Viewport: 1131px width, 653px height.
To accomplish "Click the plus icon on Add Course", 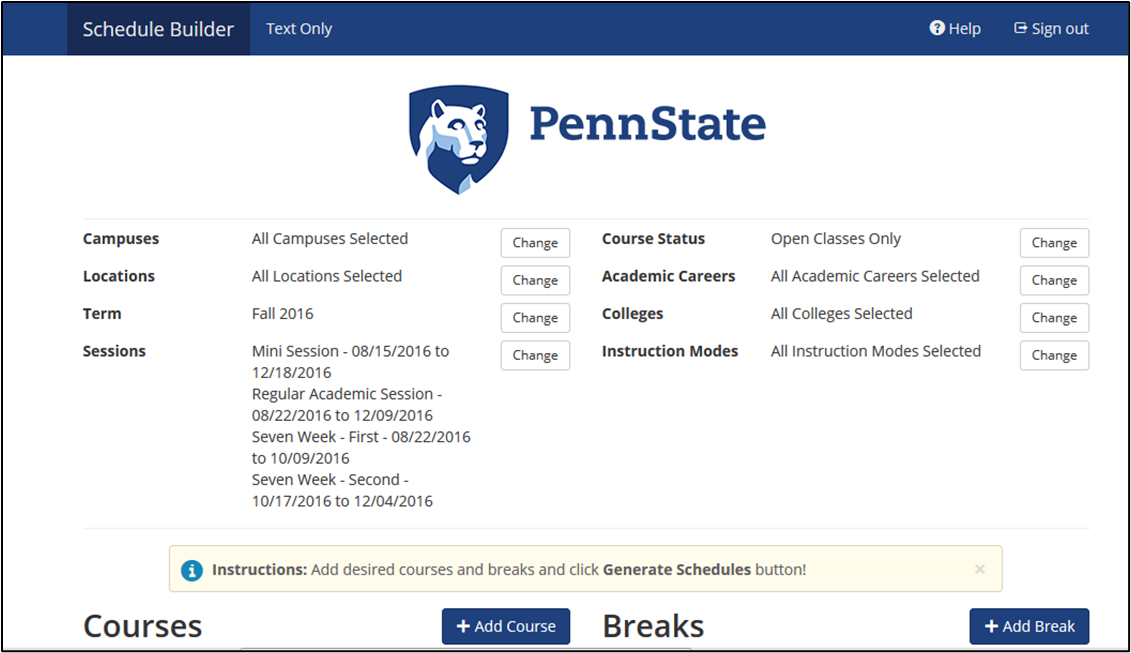I will click(x=463, y=626).
